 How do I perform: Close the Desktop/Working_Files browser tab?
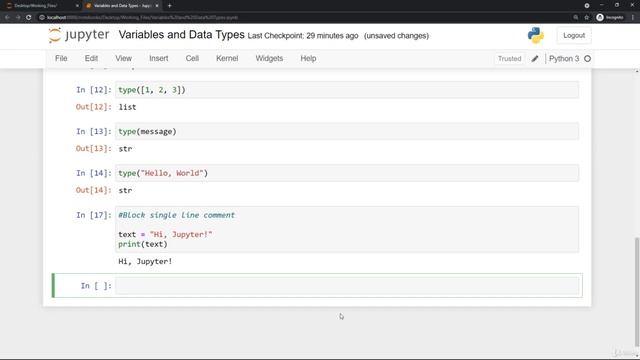tap(77, 6)
